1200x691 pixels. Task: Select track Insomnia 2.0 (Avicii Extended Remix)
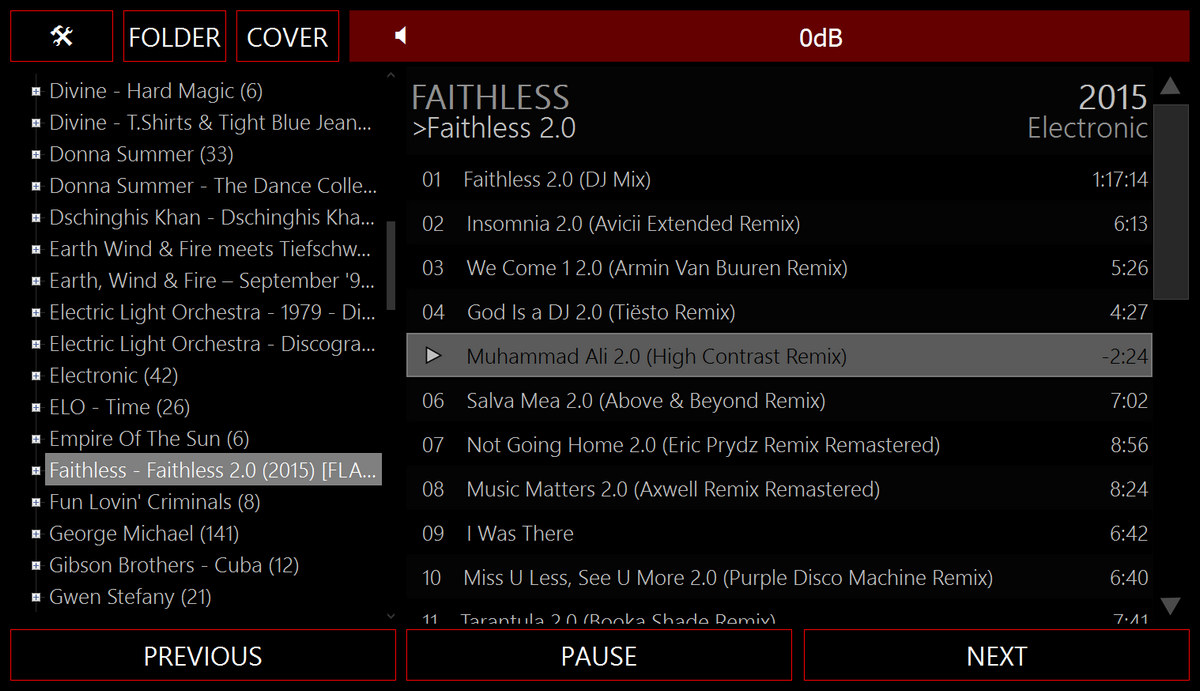coord(779,224)
